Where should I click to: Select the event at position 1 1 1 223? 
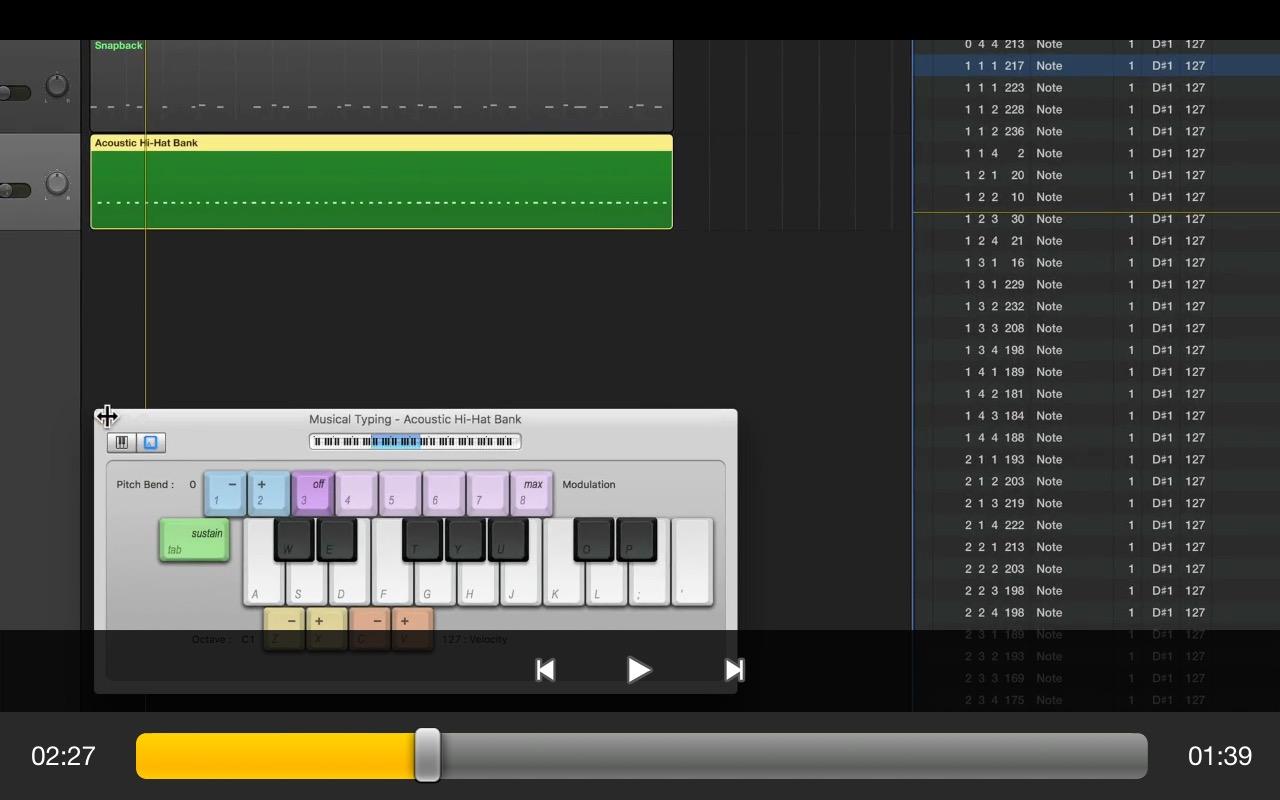(1096, 88)
